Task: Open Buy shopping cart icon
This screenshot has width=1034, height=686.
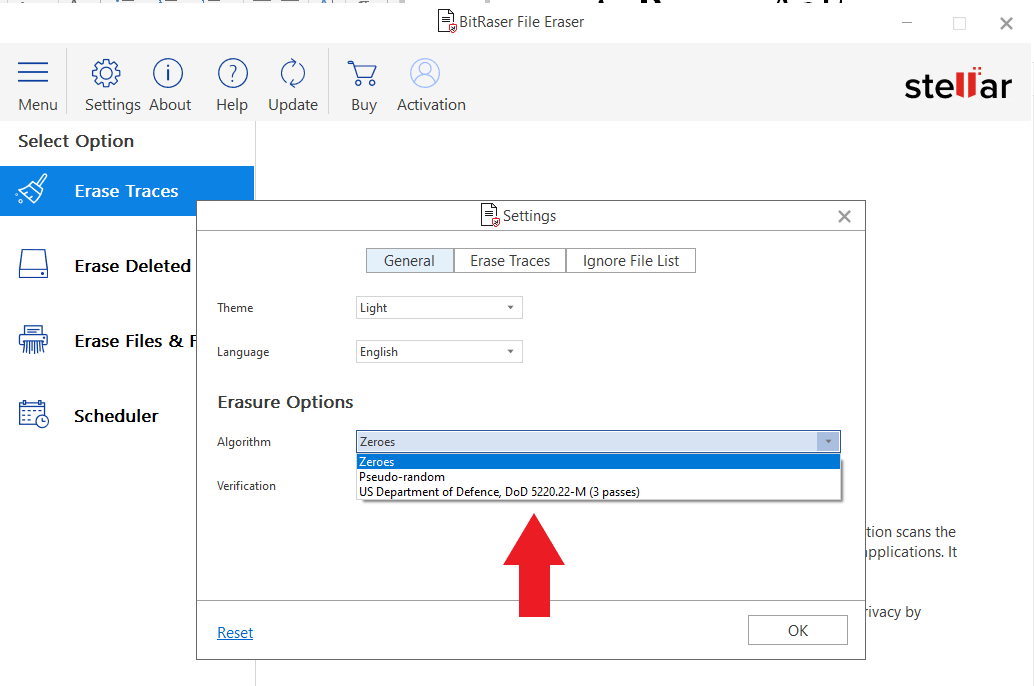Action: (362, 73)
